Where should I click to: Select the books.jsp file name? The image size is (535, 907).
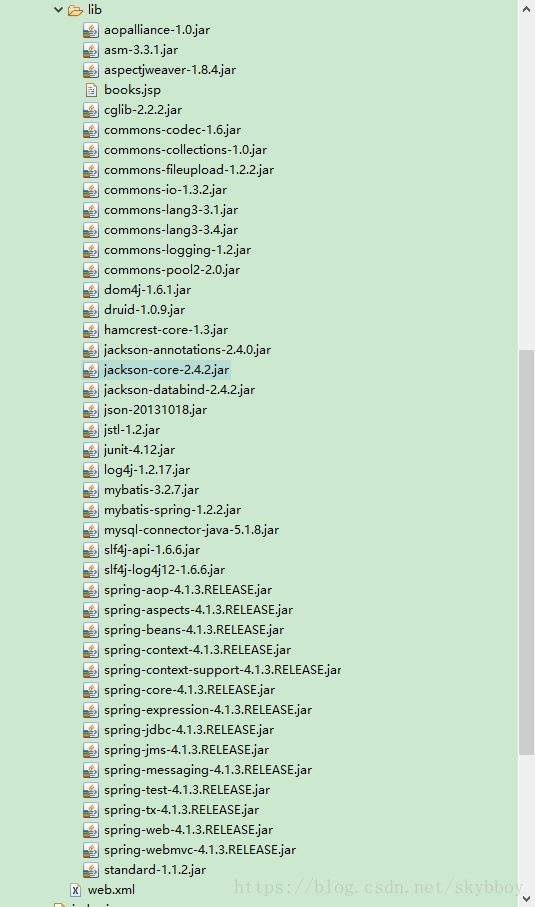(x=132, y=90)
